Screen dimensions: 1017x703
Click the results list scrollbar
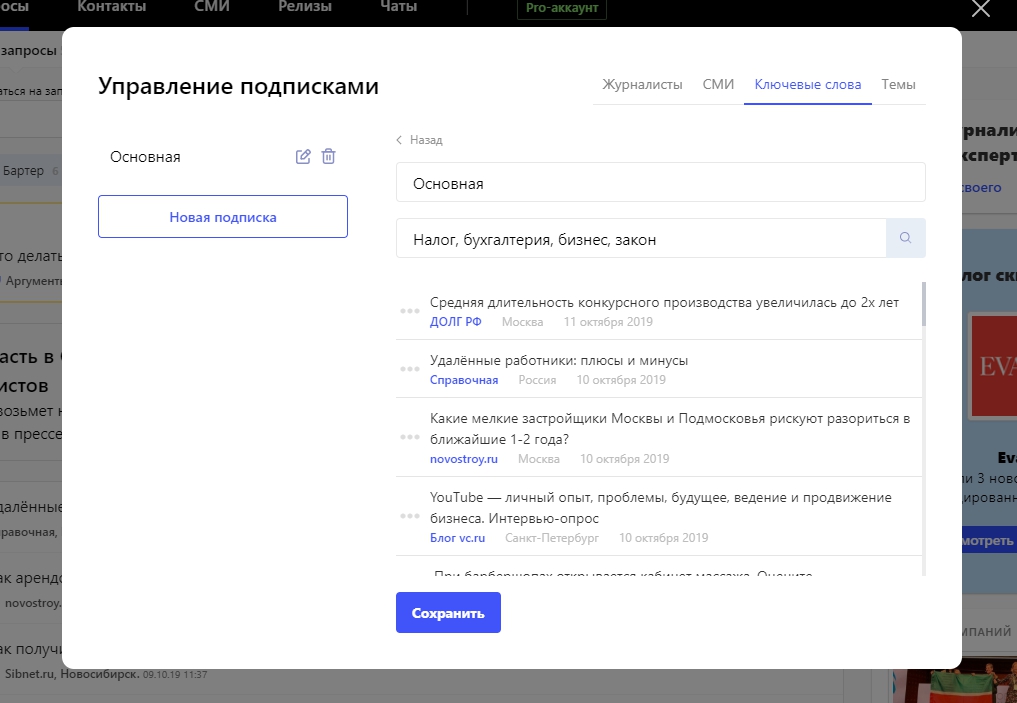pyautogui.click(x=923, y=304)
